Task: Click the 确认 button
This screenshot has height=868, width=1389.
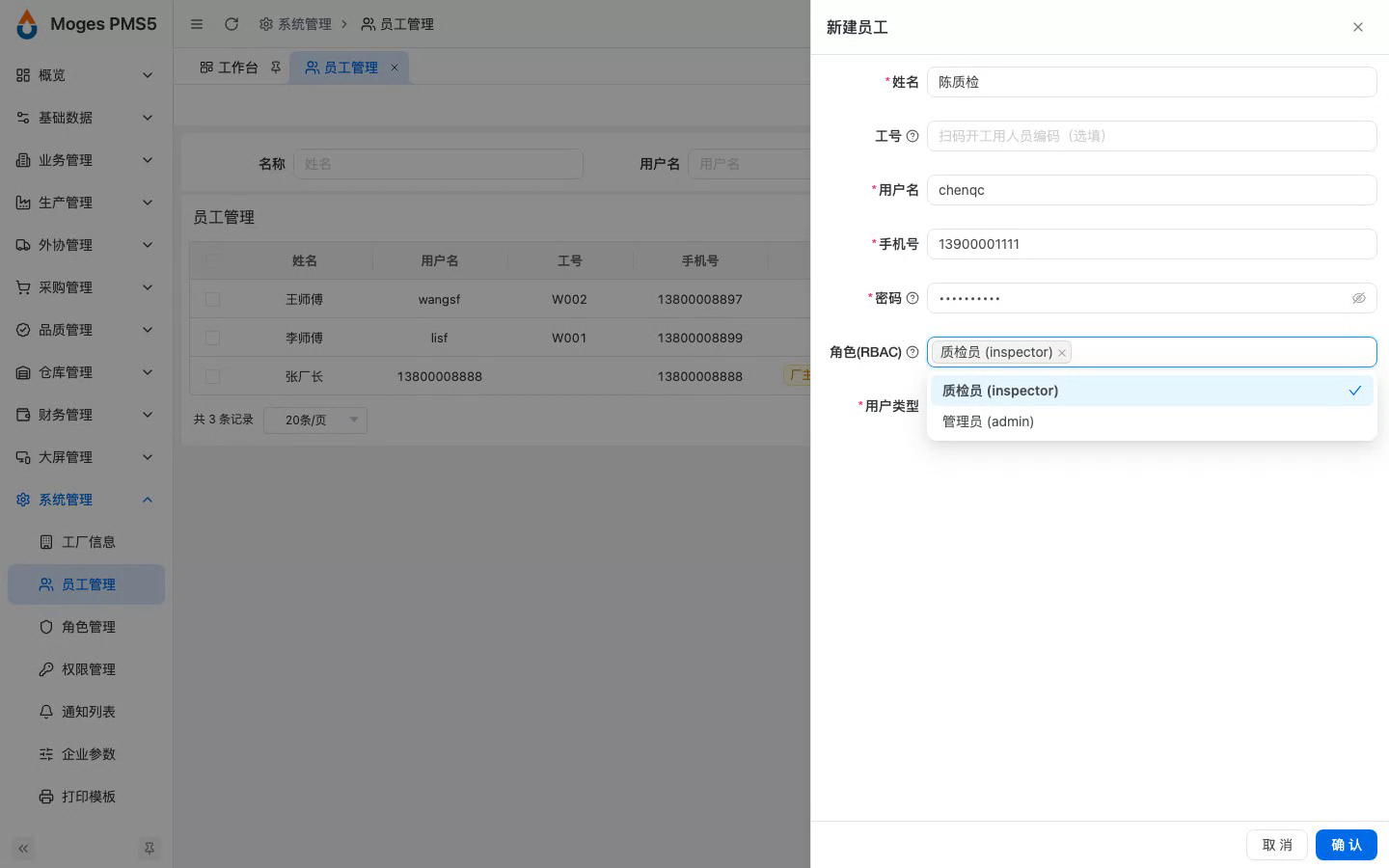Action: pyautogui.click(x=1347, y=845)
